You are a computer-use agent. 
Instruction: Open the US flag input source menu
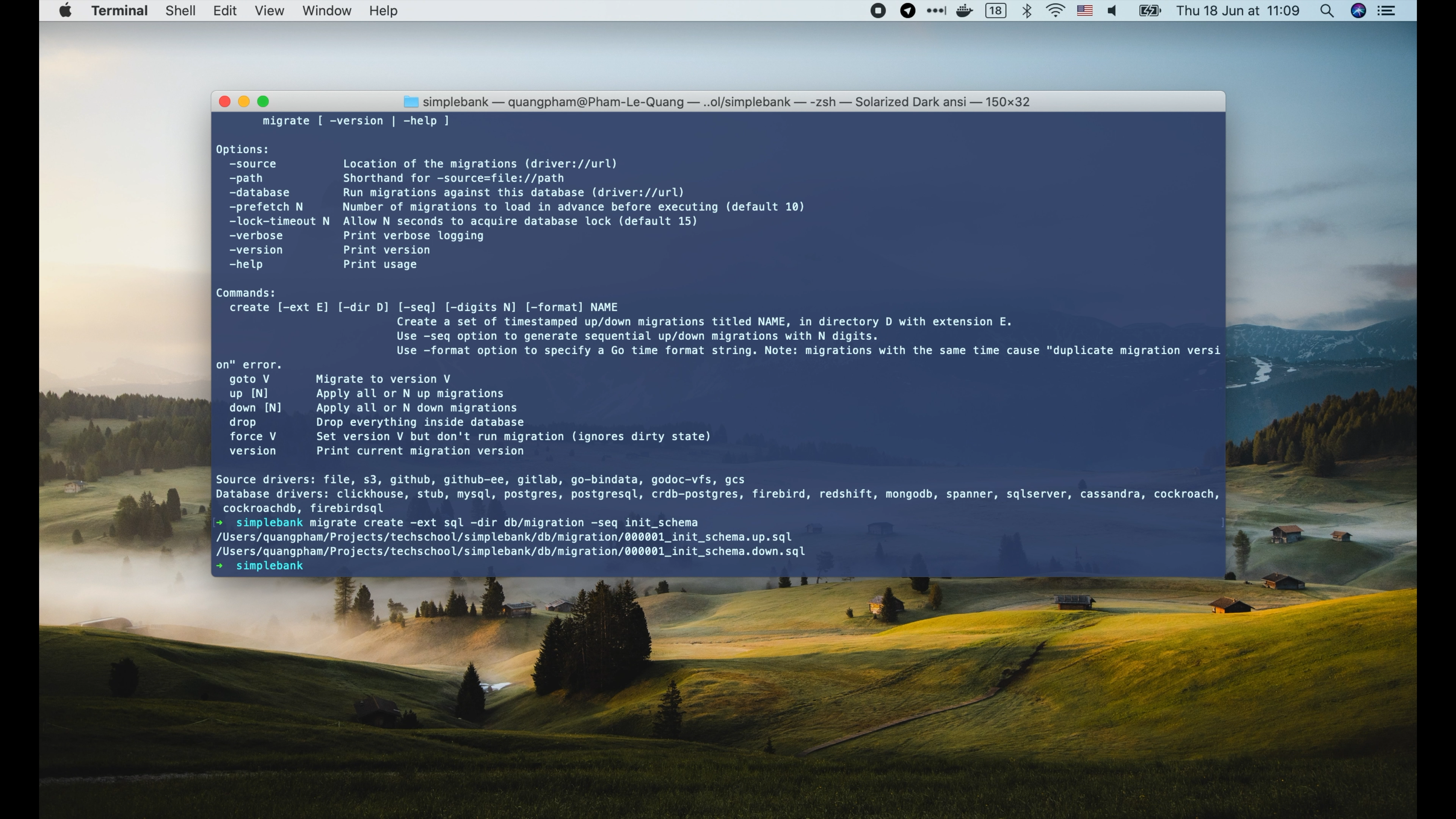pos(1084,11)
